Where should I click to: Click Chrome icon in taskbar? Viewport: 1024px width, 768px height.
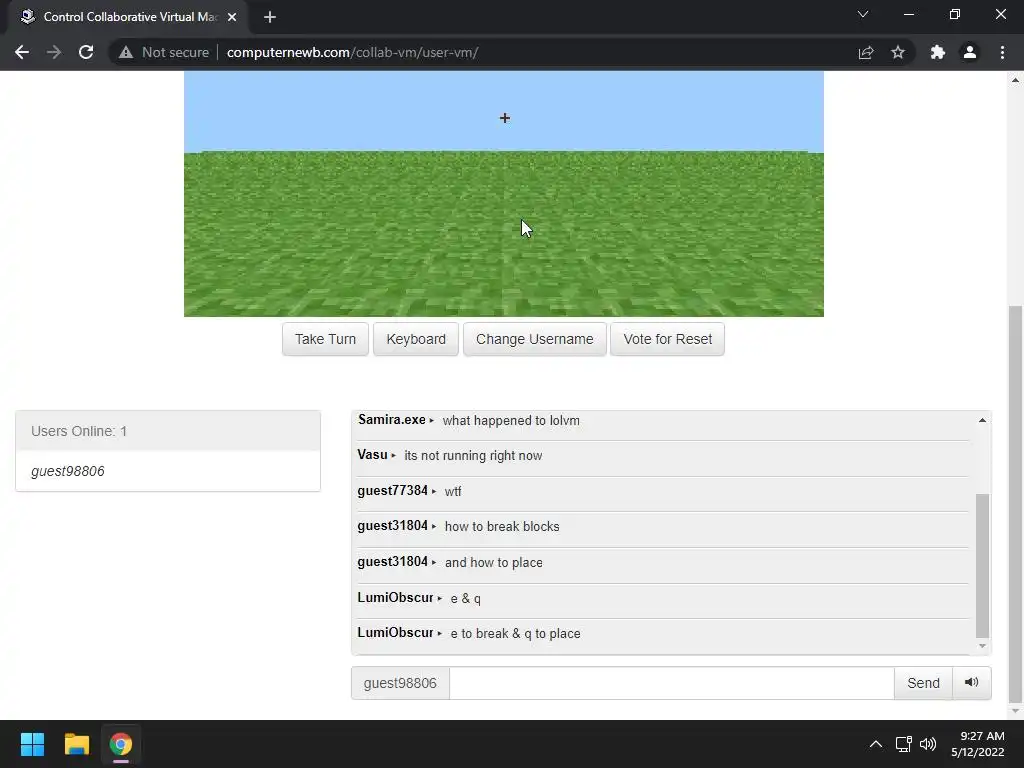pos(120,744)
